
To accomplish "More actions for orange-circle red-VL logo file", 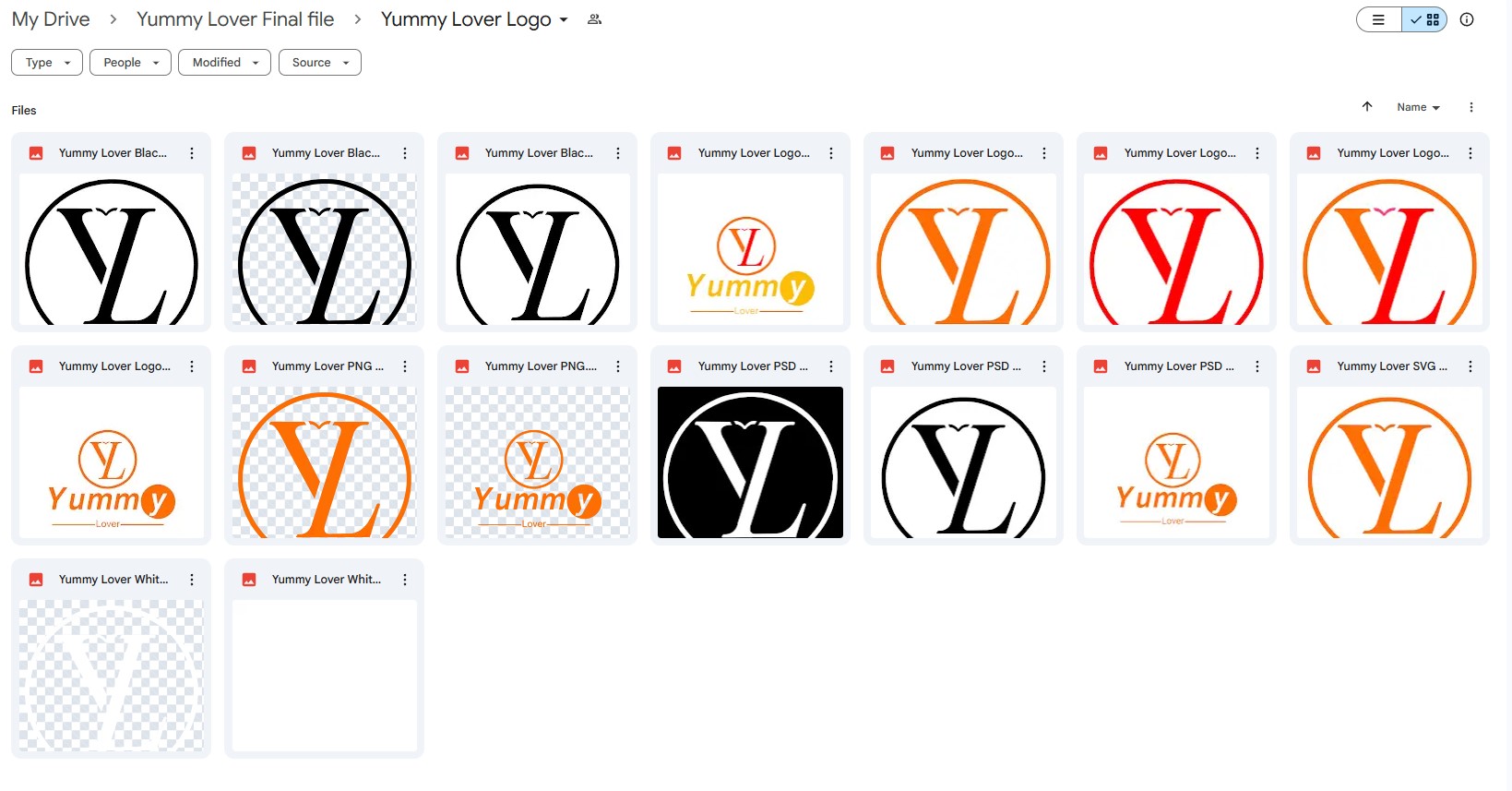I will pos(1470,153).
